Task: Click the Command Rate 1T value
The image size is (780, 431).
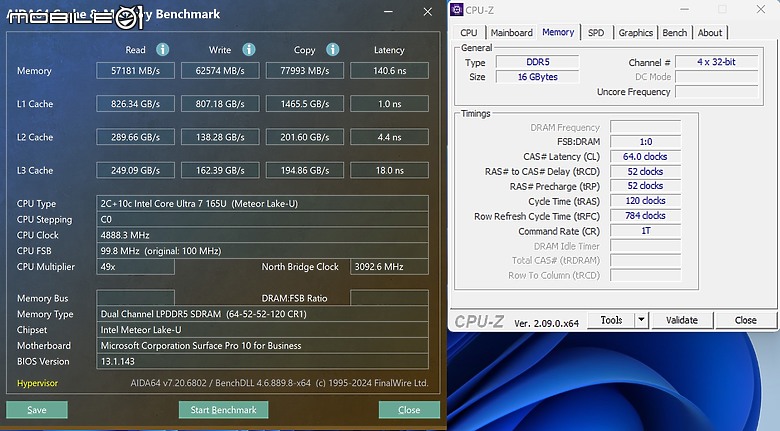Action: [x=646, y=230]
